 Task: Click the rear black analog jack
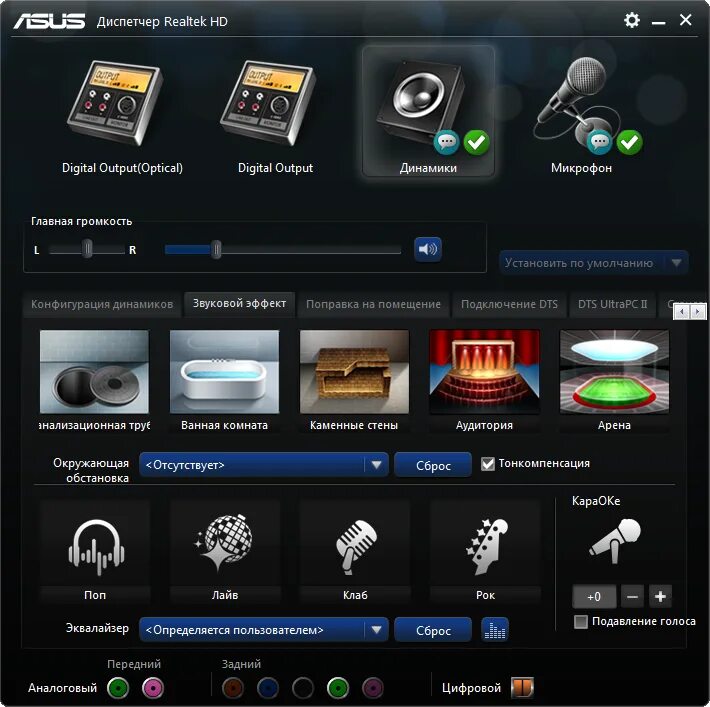click(303, 688)
